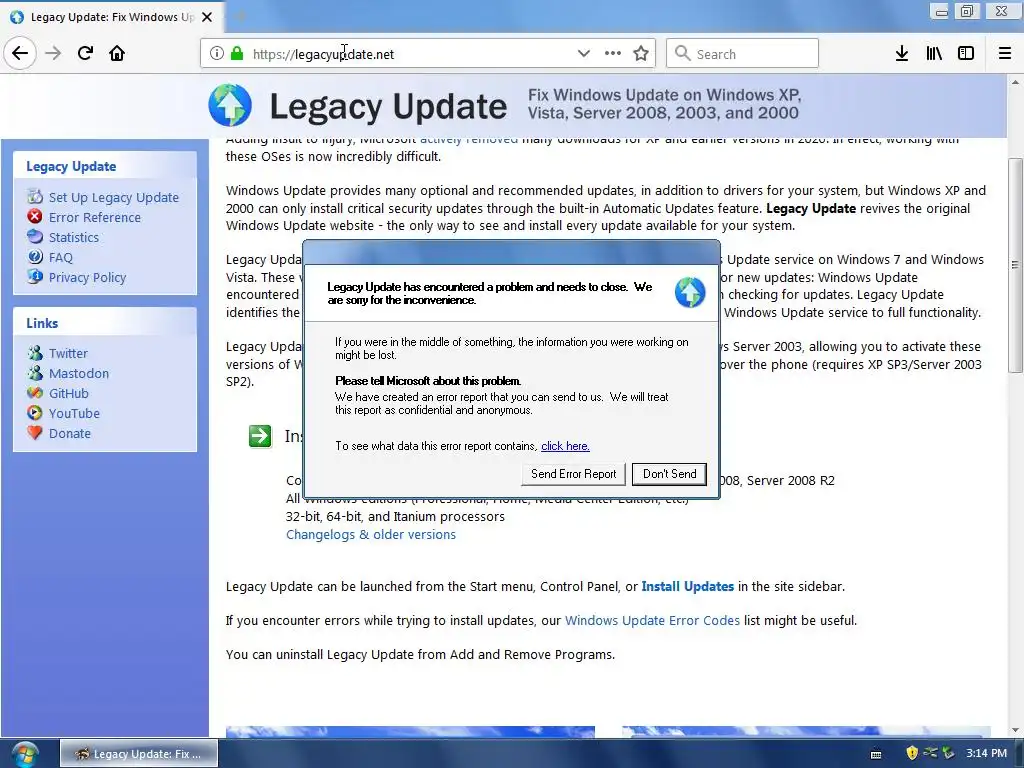Open the Library bookshelf icon
This screenshot has height=768, width=1024.
click(x=934, y=54)
